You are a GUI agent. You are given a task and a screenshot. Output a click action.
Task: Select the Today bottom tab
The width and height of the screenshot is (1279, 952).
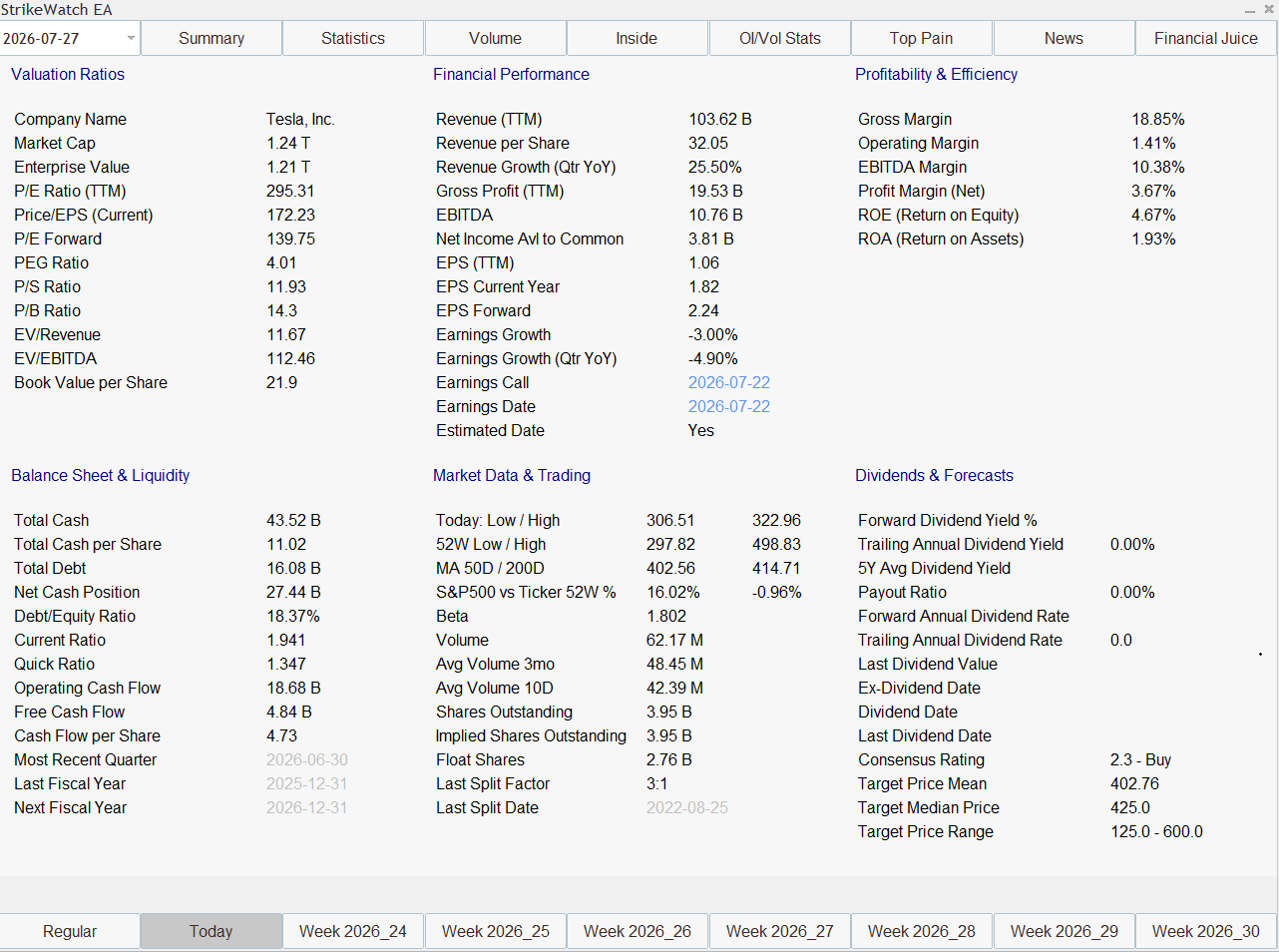pos(212,931)
